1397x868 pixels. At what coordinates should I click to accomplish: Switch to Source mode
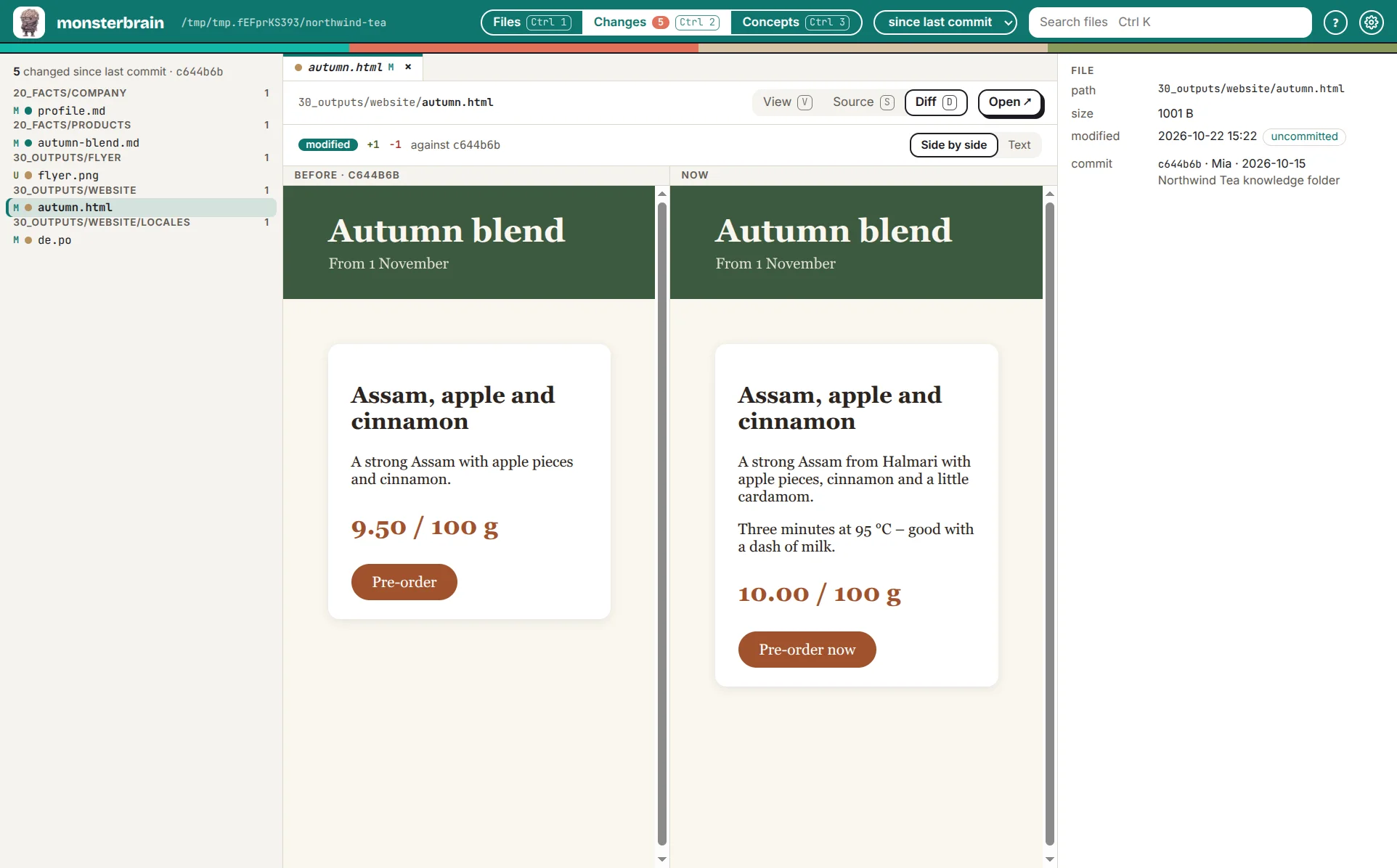point(863,102)
